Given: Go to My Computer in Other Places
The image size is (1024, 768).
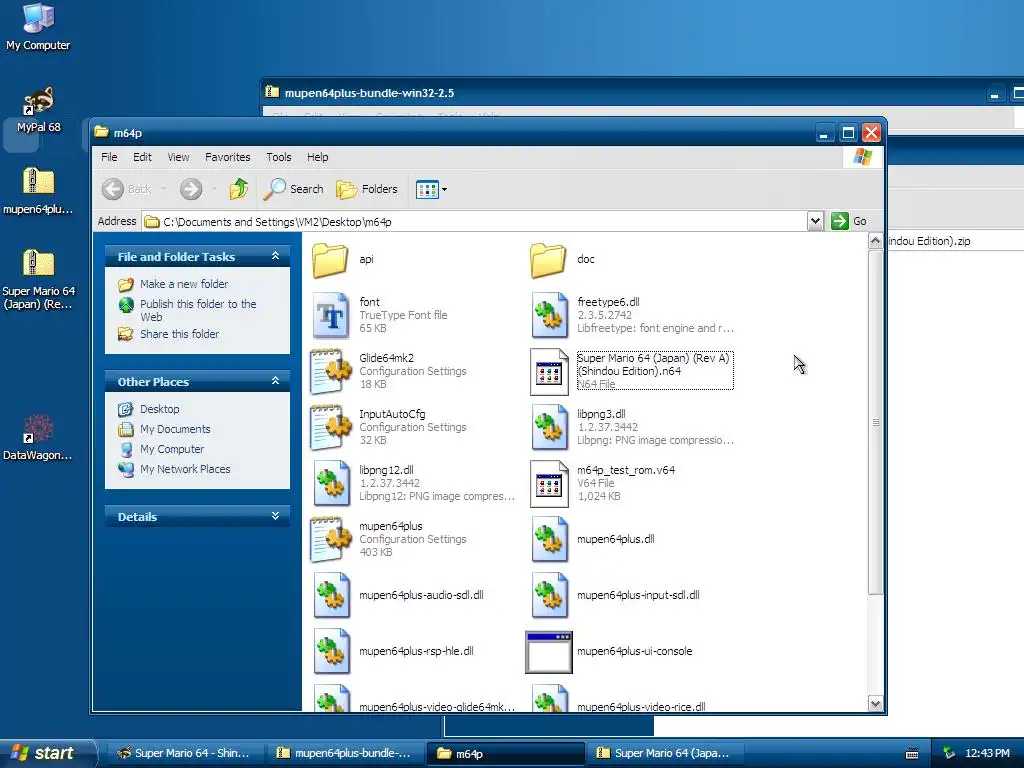Looking at the screenshot, I should [172, 449].
